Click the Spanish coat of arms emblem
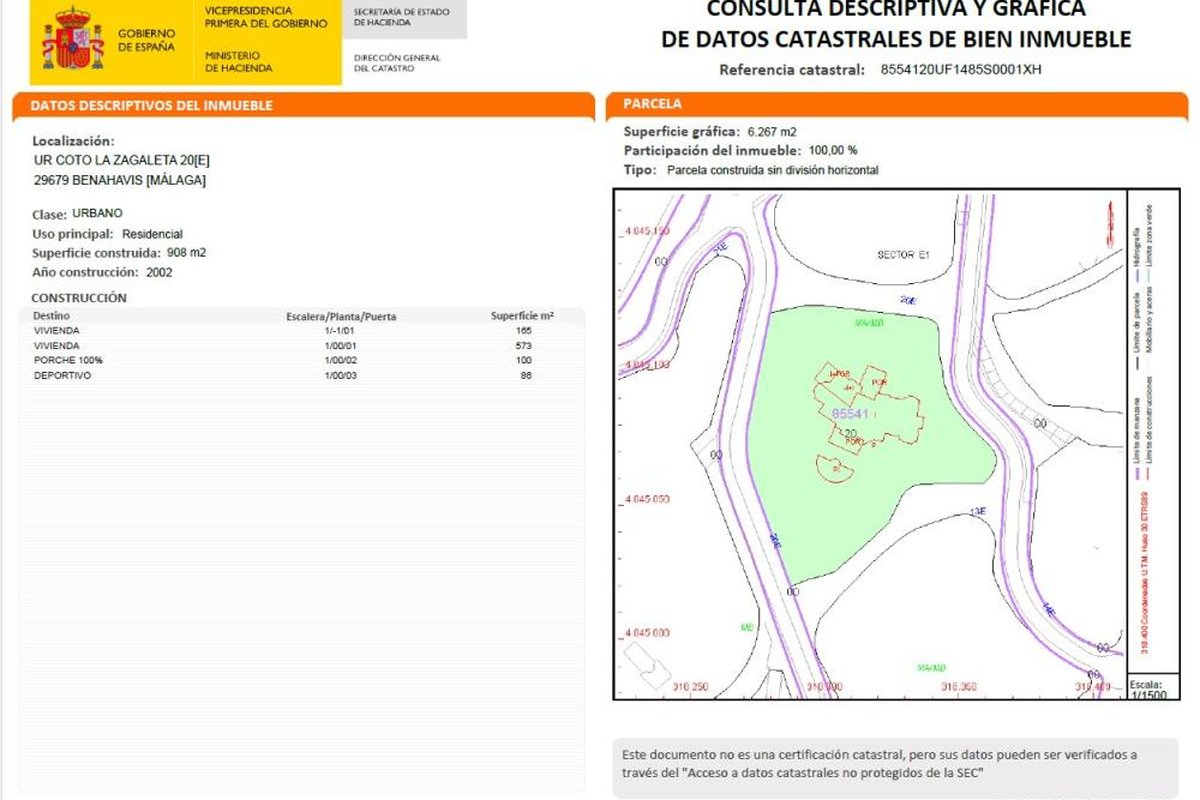 coord(73,40)
